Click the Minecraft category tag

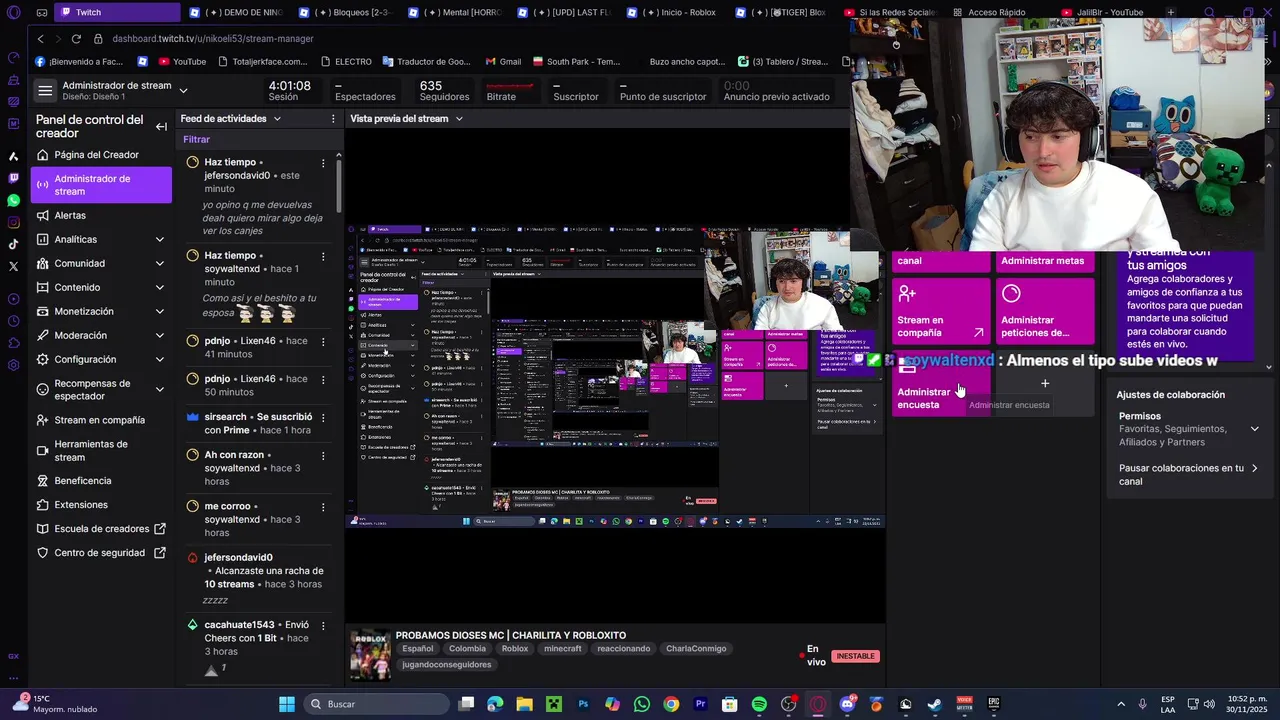tap(562, 649)
